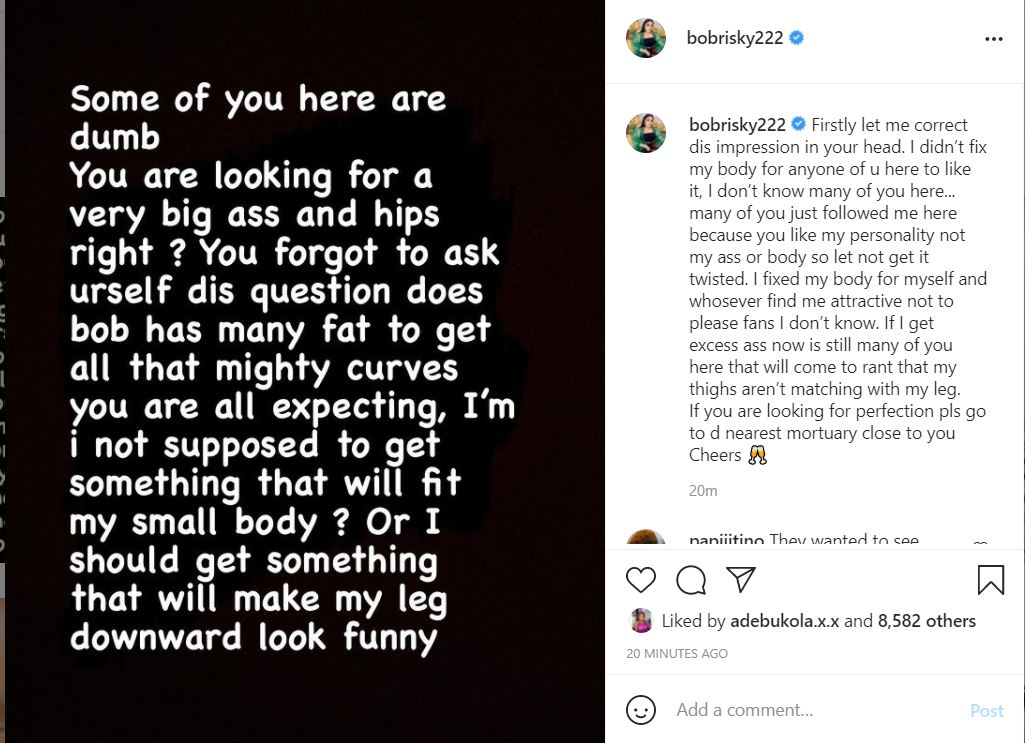Share post using the paper plane icon

(x=740, y=580)
